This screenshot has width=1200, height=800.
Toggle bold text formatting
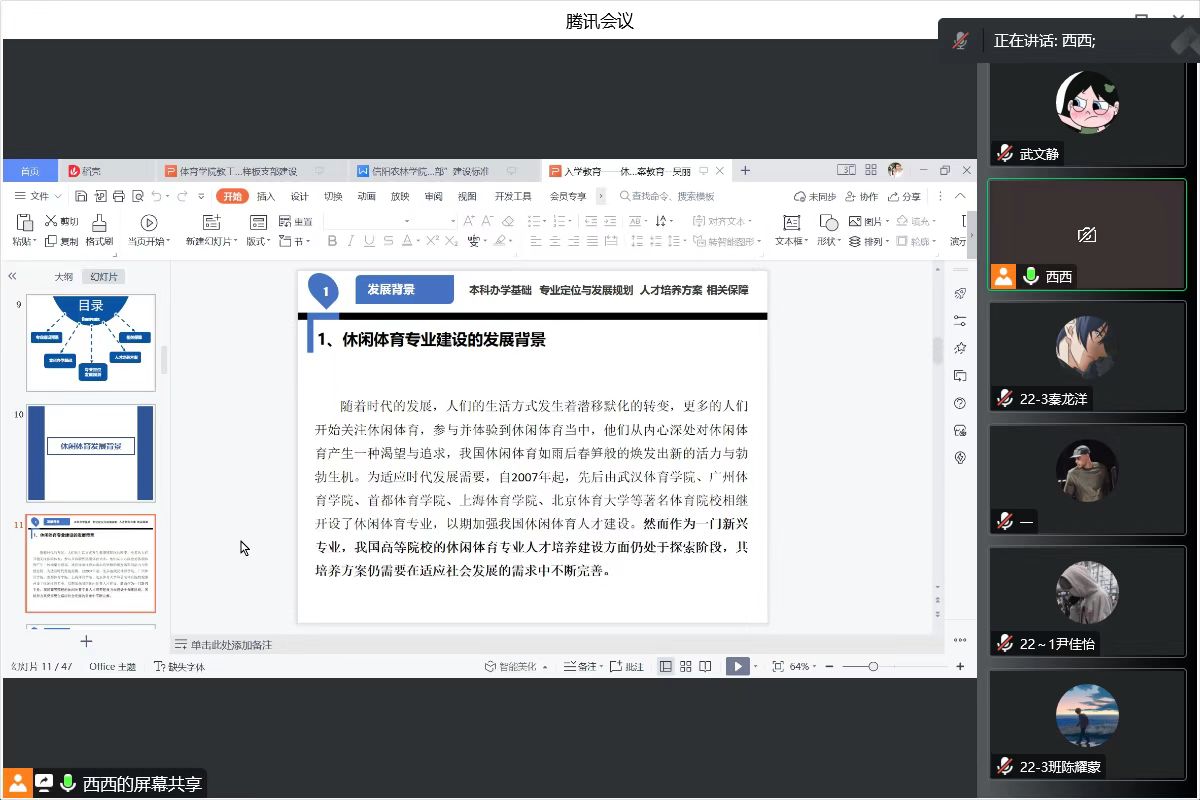point(331,241)
